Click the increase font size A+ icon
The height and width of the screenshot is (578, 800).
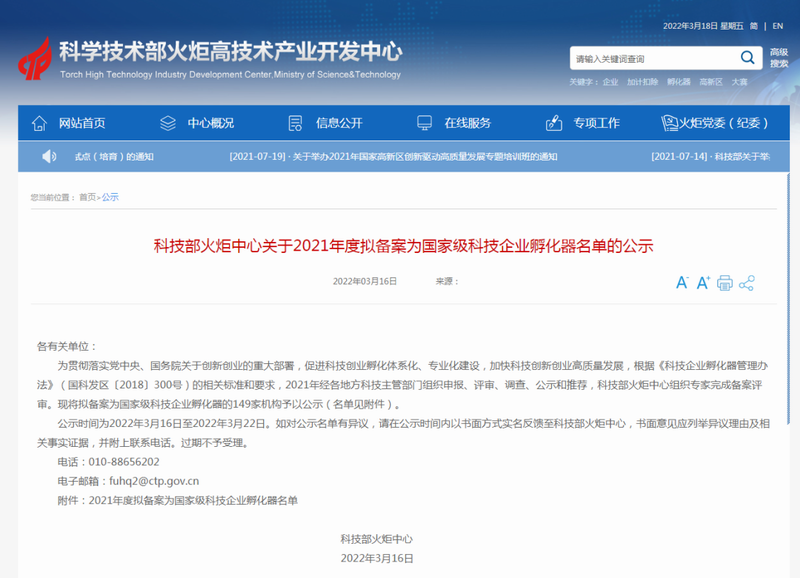pos(703,283)
